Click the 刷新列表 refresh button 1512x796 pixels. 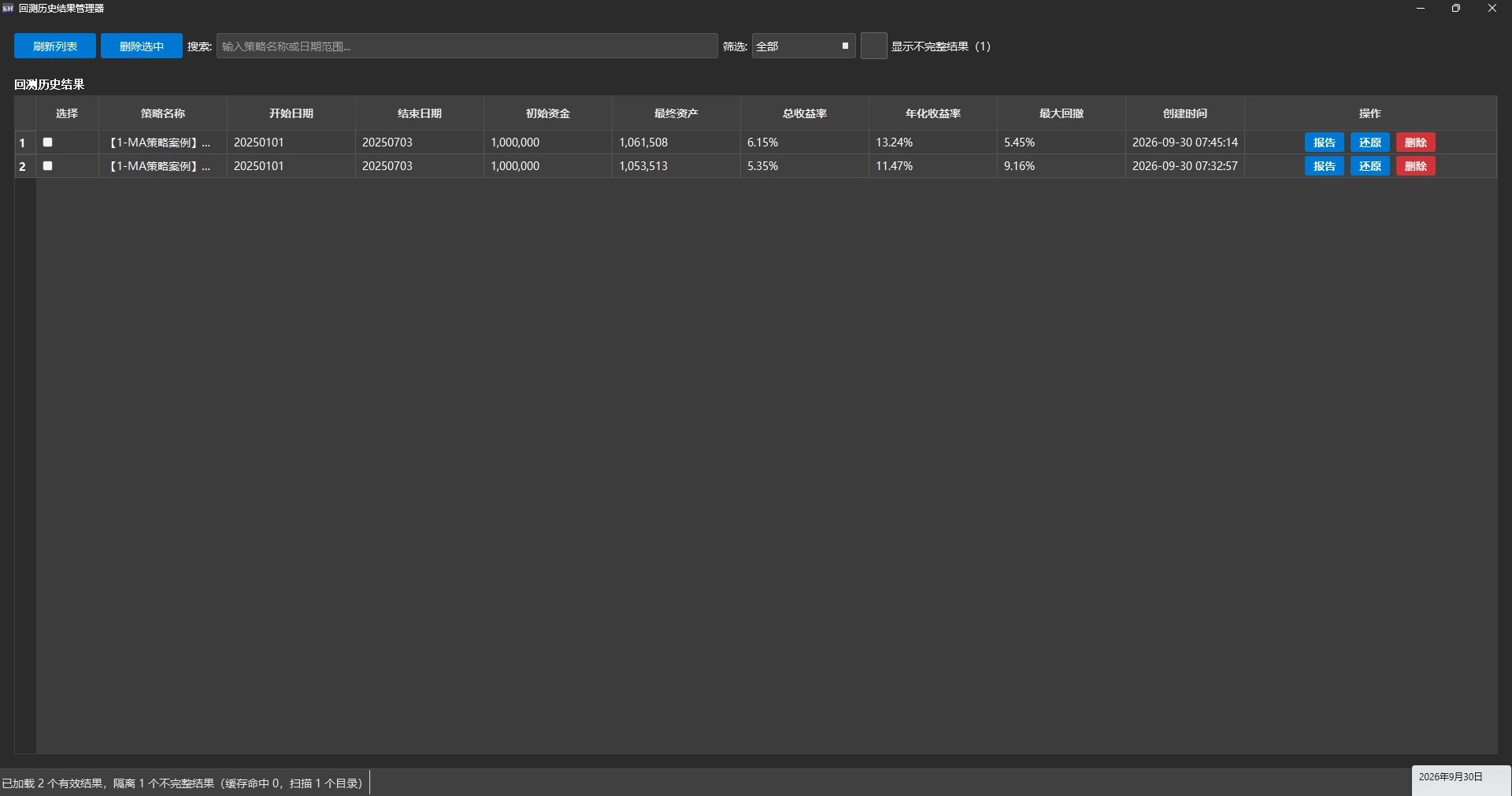coord(55,46)
